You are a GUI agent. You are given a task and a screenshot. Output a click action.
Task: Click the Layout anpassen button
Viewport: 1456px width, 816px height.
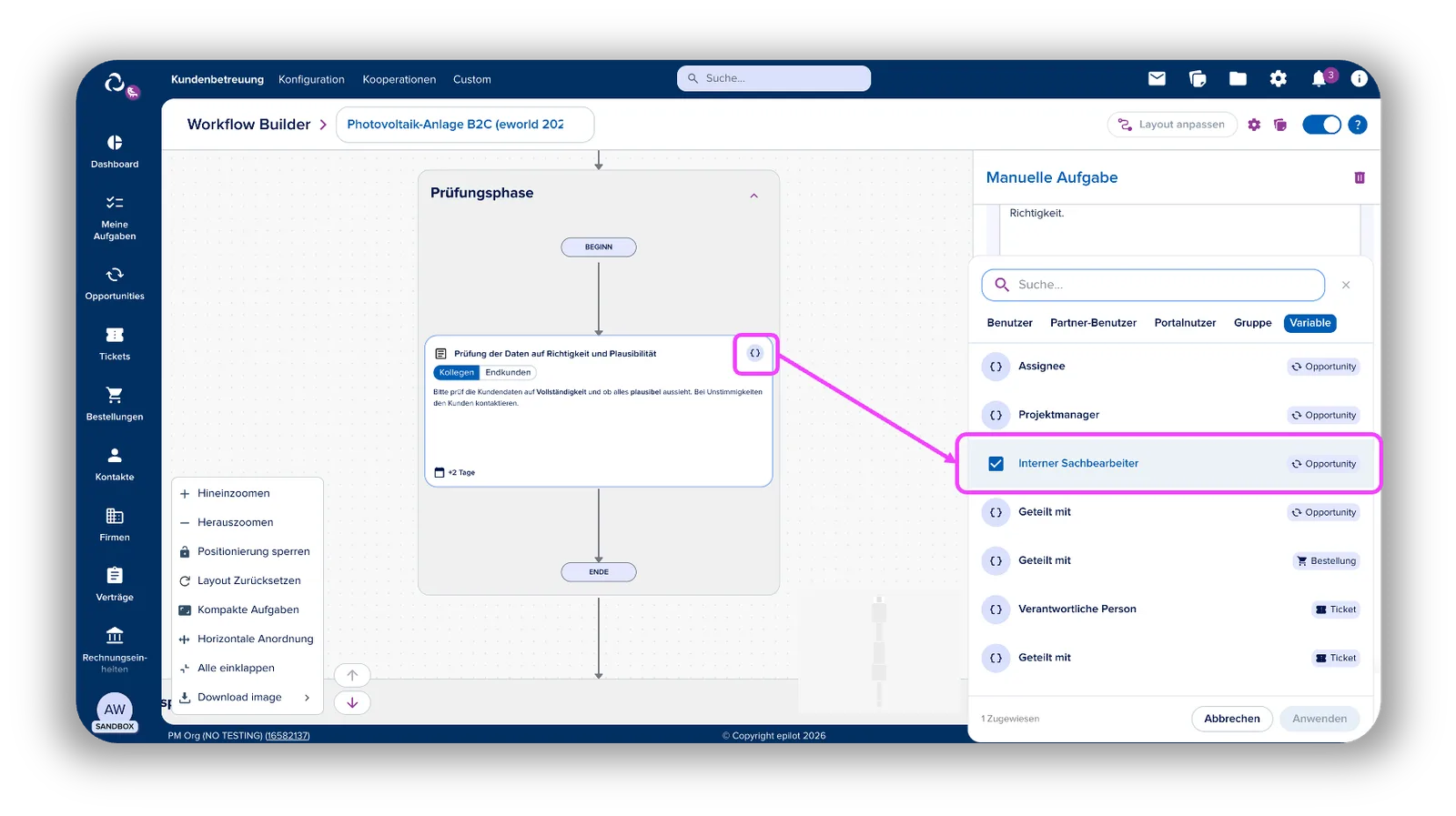coord(1172,125)
